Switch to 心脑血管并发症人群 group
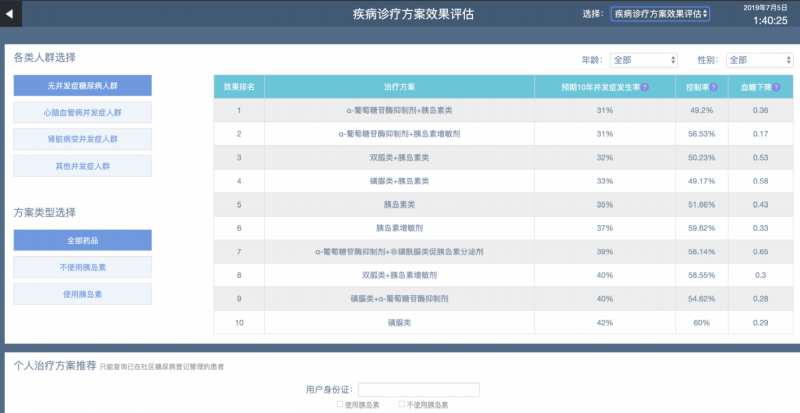The width and height of the screenshot is (800, 413). (x=82, y=113)
